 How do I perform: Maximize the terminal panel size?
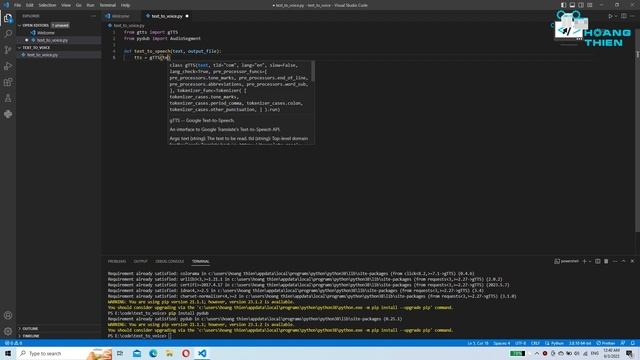pos(623,261)
